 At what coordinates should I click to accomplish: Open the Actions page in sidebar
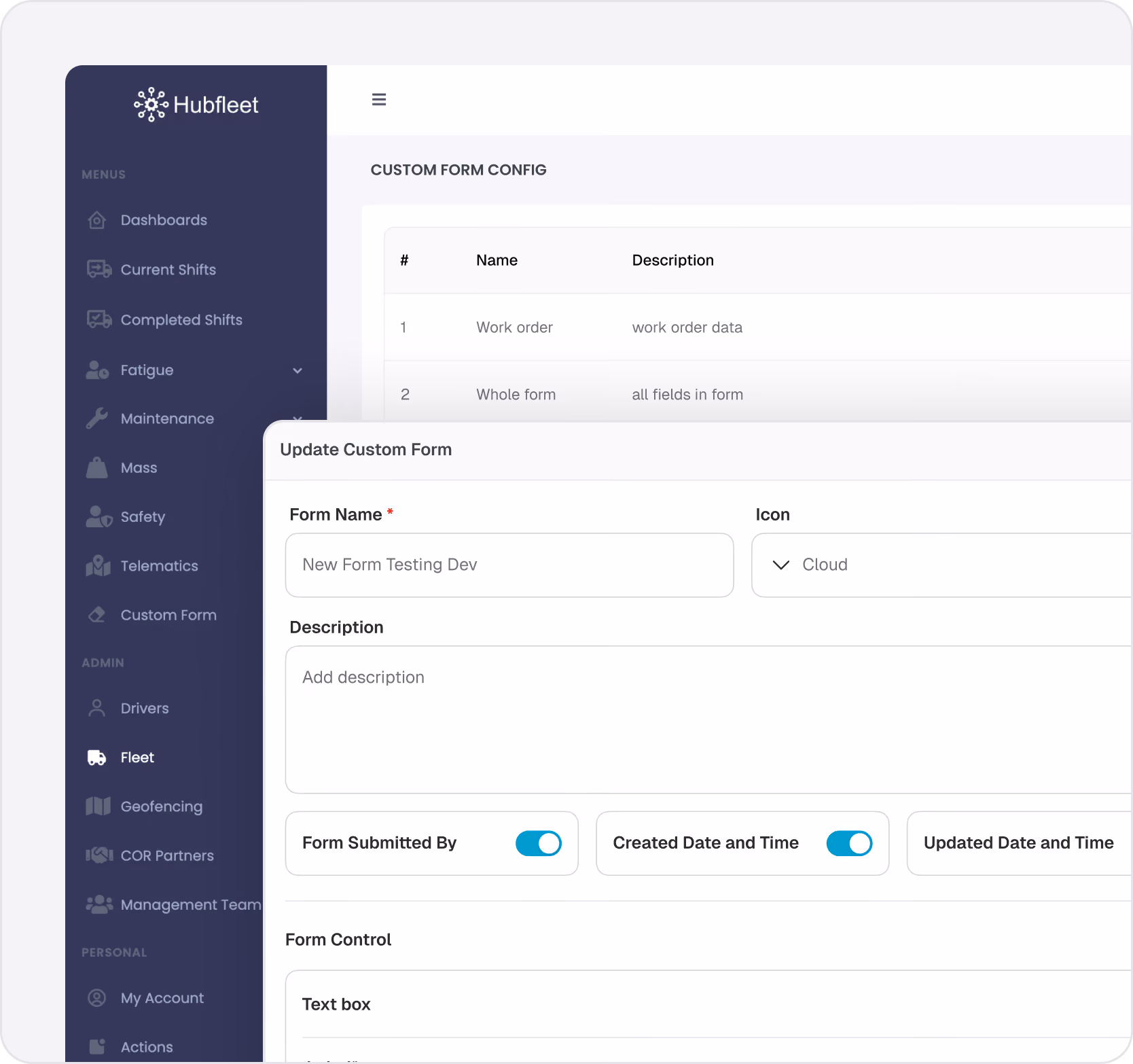coord(147,1047)
